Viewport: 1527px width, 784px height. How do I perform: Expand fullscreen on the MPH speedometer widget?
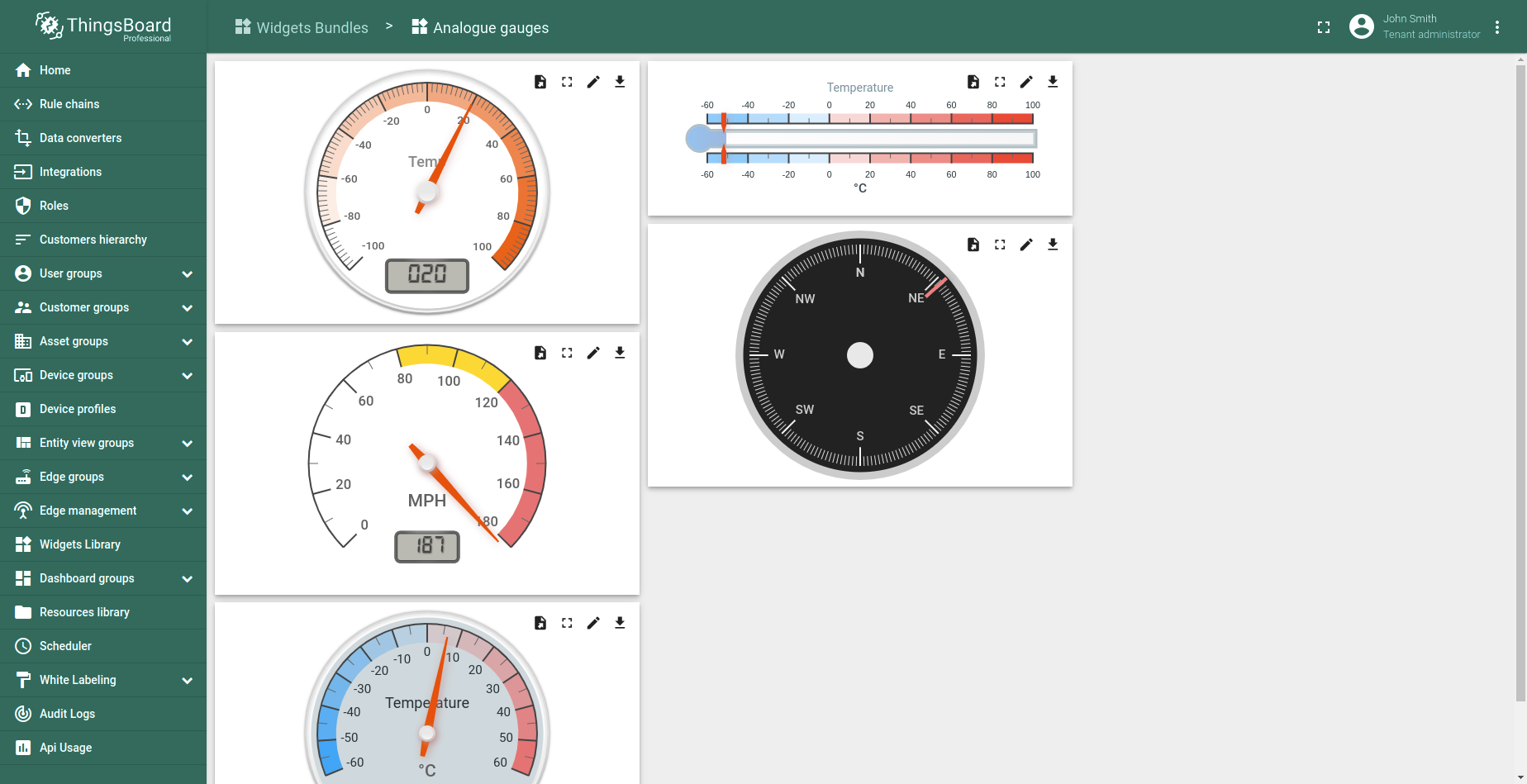[x=567, y=353]
